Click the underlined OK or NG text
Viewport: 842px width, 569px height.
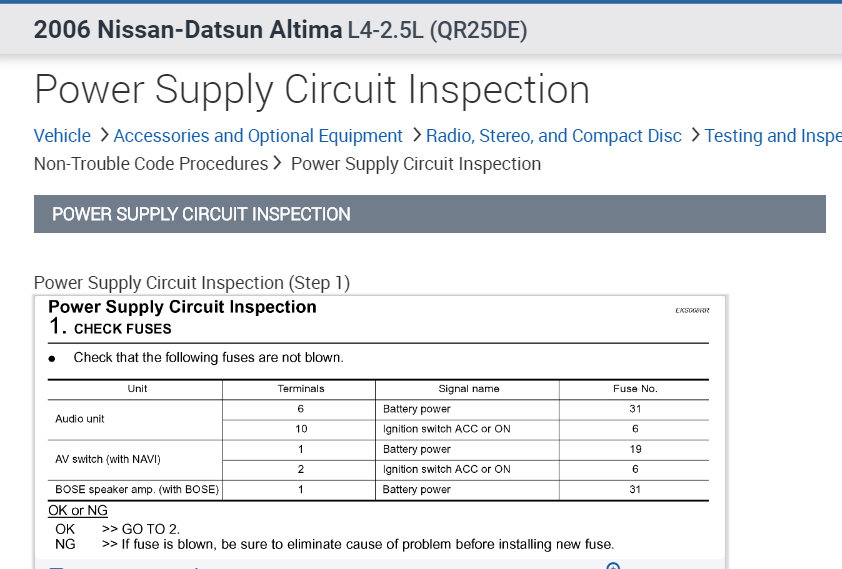(78, 511)
